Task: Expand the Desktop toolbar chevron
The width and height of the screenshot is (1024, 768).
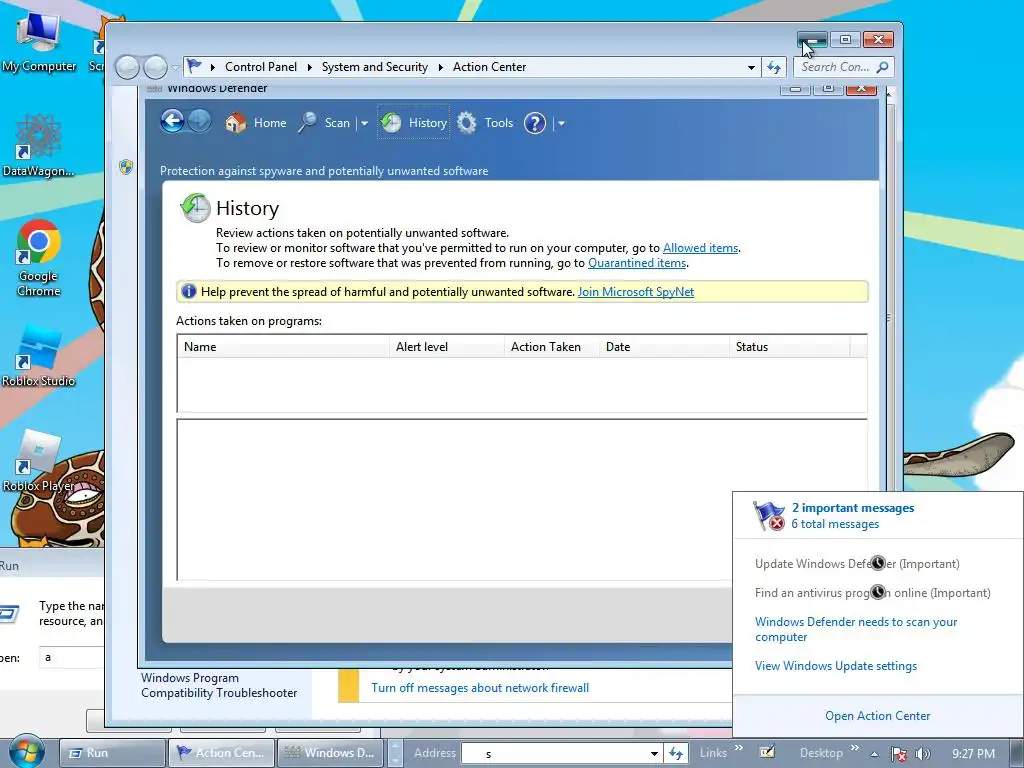Action: (x=855, y=748)
